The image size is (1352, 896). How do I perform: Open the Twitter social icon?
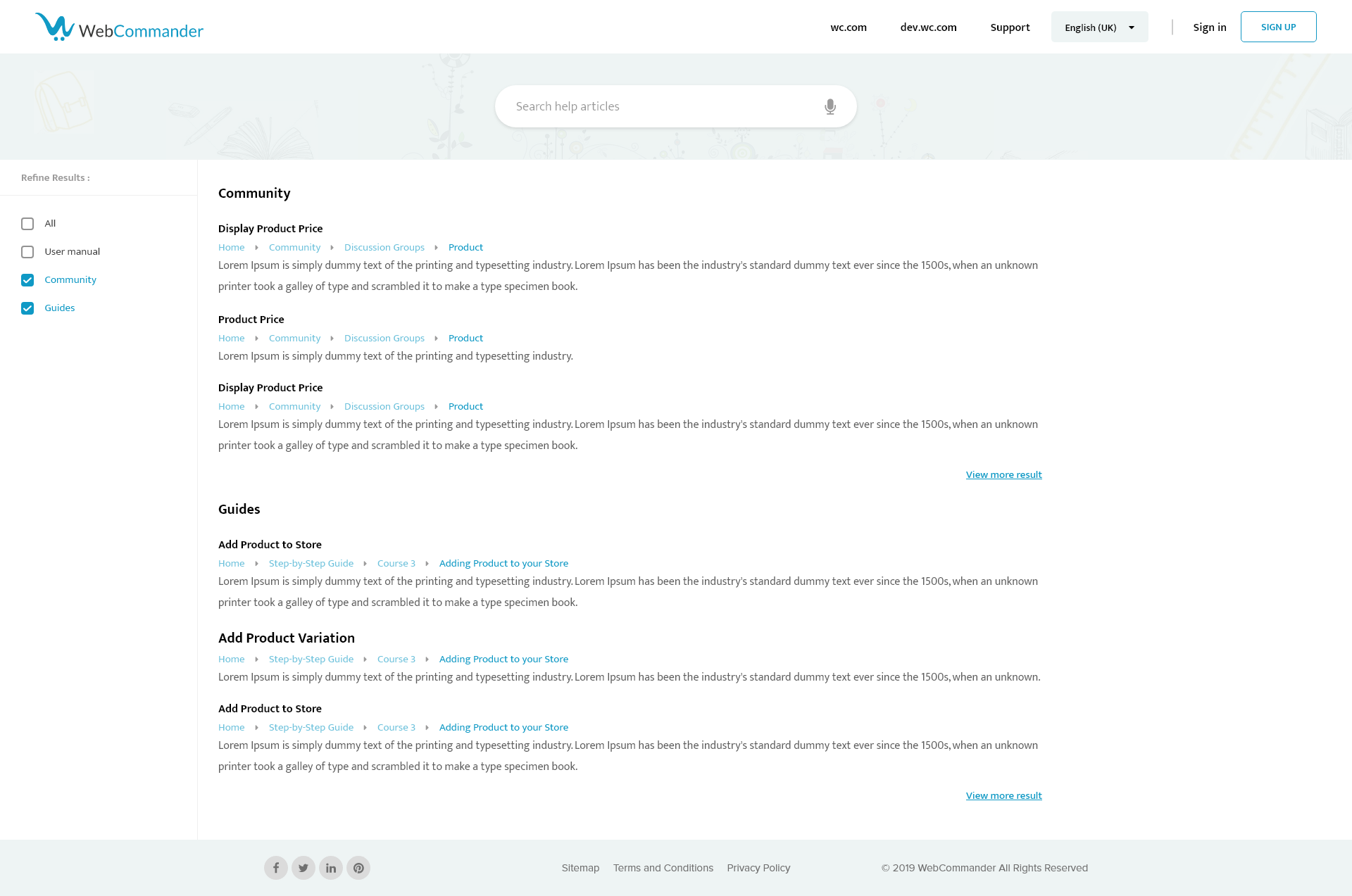(303, 868)
